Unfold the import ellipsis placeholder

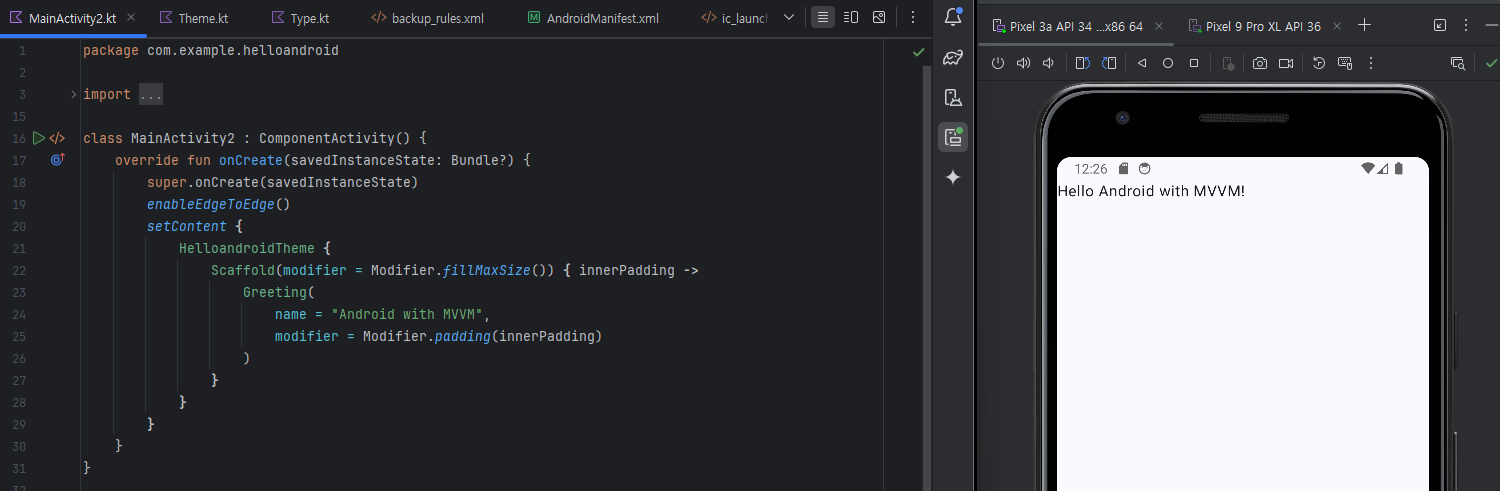[150, 95]
